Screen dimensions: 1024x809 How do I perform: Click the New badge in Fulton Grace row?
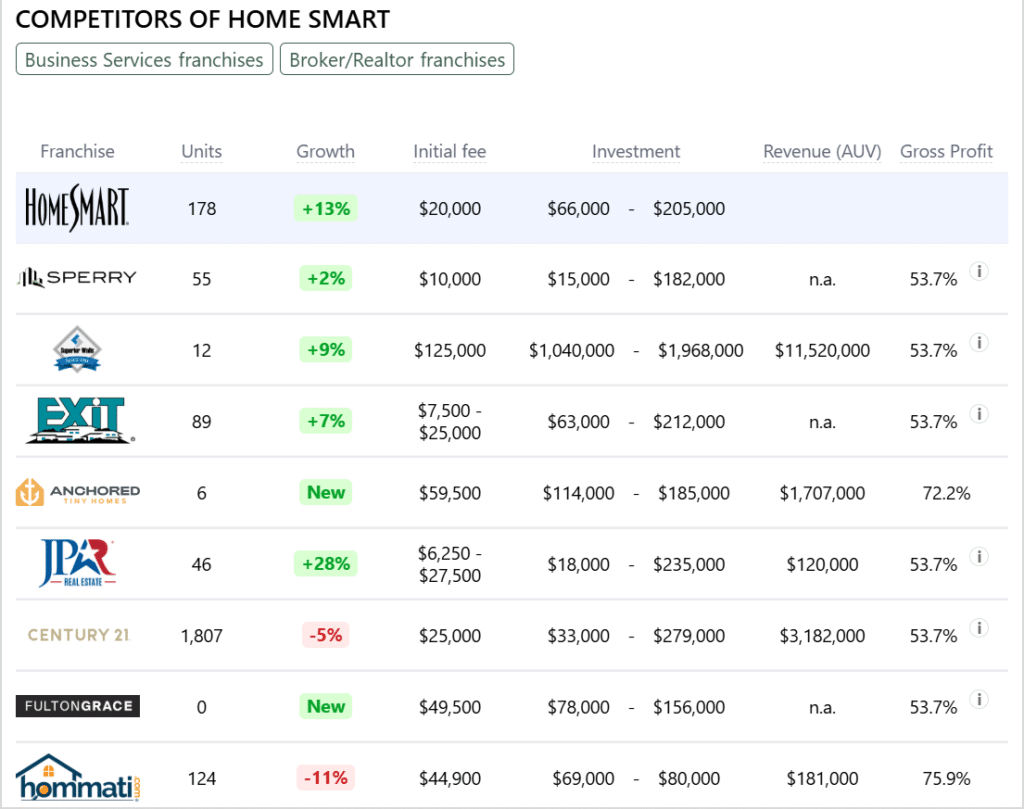coord(325,706)
